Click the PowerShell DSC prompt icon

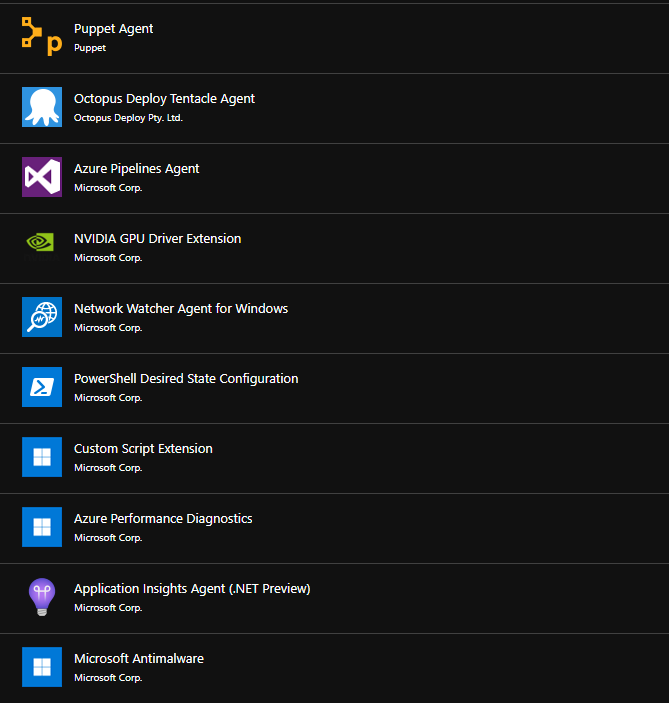coord(42,386)
